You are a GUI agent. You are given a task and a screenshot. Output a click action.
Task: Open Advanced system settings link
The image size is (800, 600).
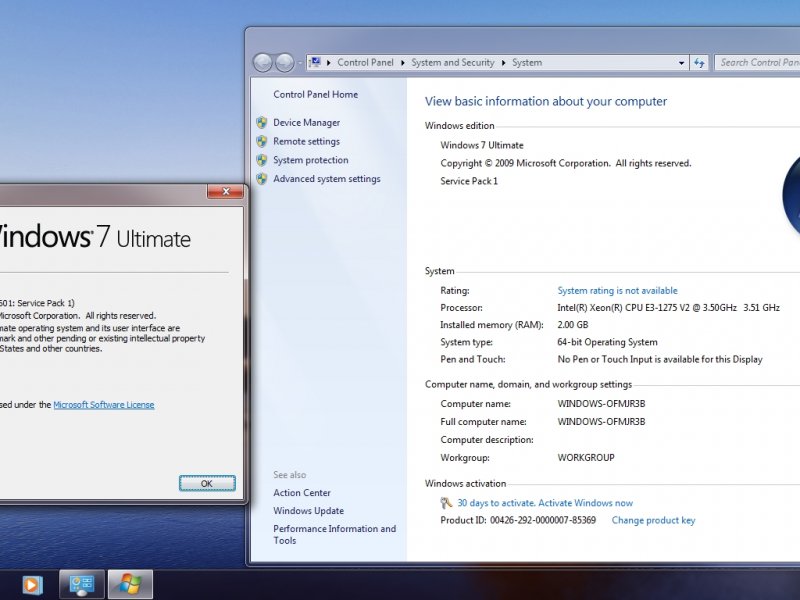pos(327,179)
